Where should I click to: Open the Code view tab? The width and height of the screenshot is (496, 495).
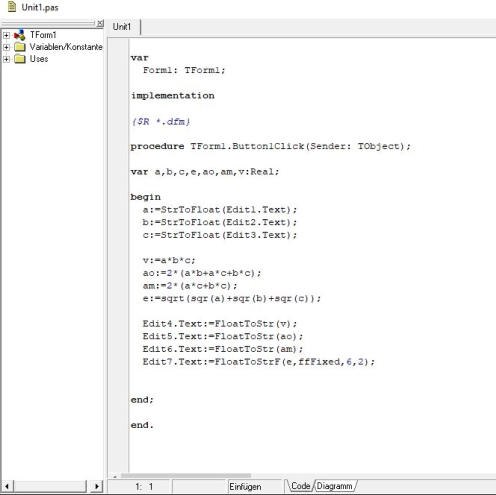tap(300, 486)
